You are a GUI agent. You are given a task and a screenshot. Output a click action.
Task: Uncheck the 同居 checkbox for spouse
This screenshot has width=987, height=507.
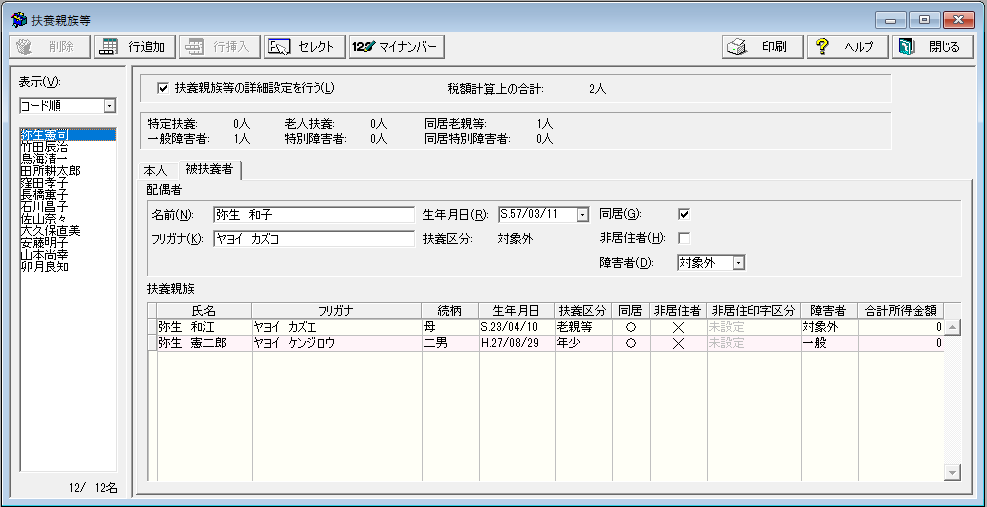tap(684, 214)
